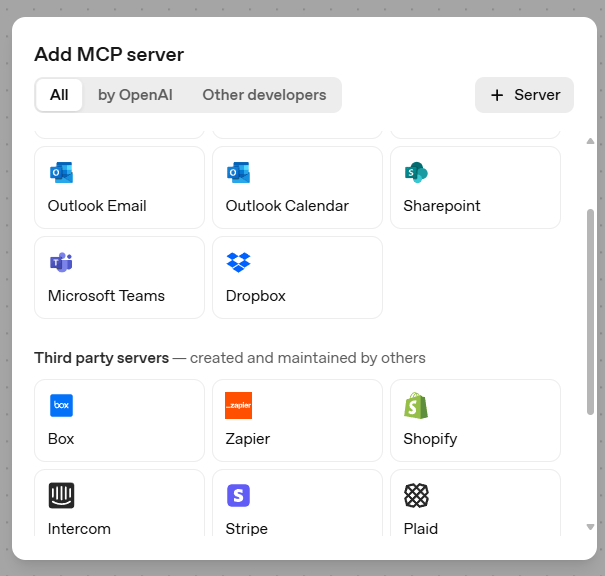This screenshot has height=576, width=605.
Task: Click the purple Stripe icon
Action: click(x=238, y=495)
